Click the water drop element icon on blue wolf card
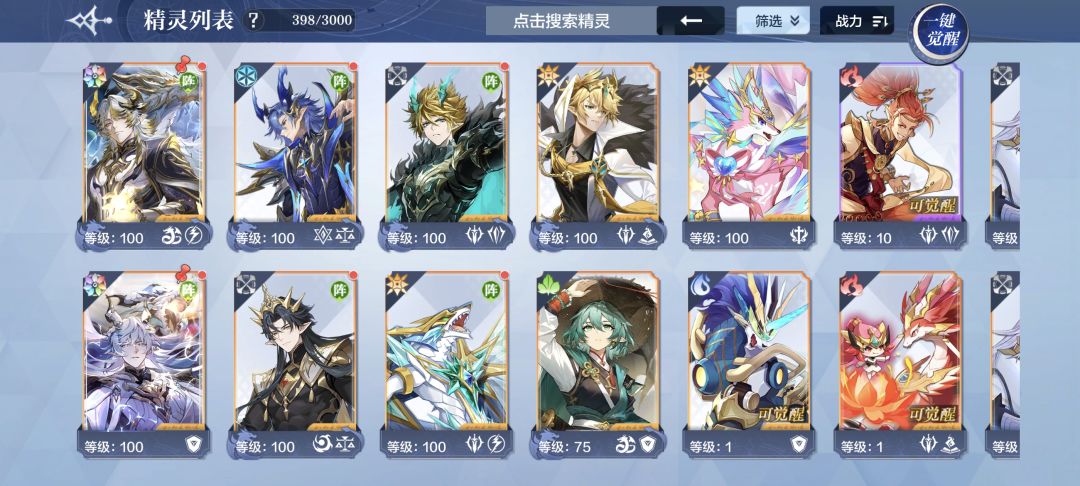 (698, 283)
